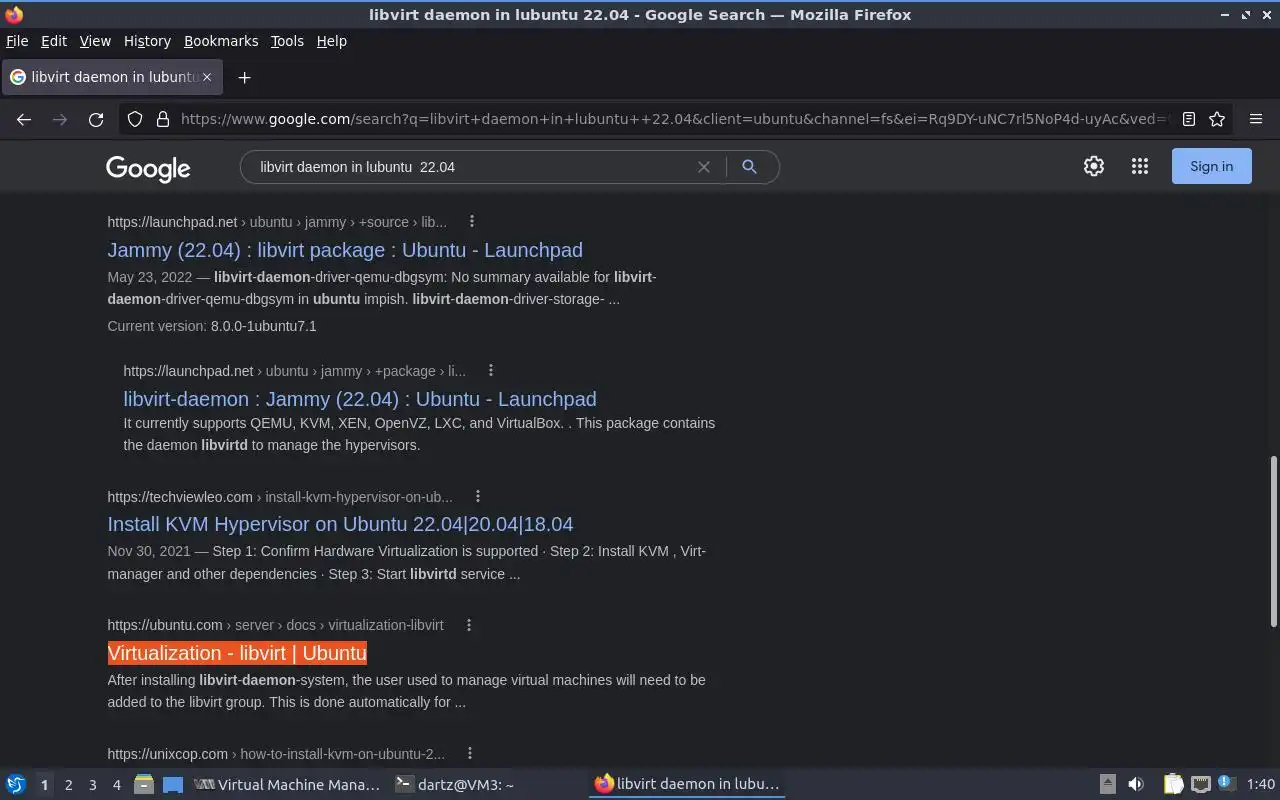Bookmark this page with the star

(1217, 119)
